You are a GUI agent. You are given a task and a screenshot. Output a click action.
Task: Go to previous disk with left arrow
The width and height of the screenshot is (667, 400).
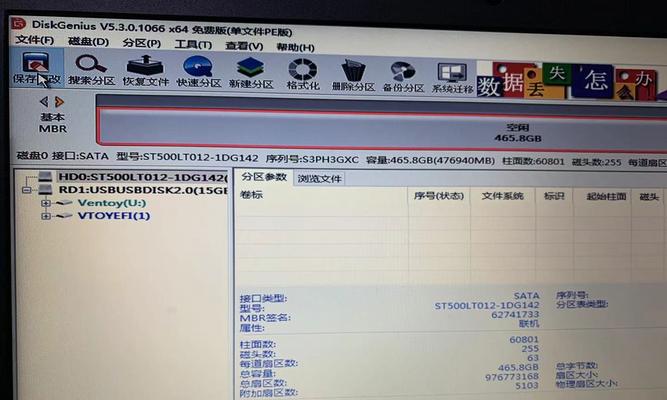click(44, 101)
